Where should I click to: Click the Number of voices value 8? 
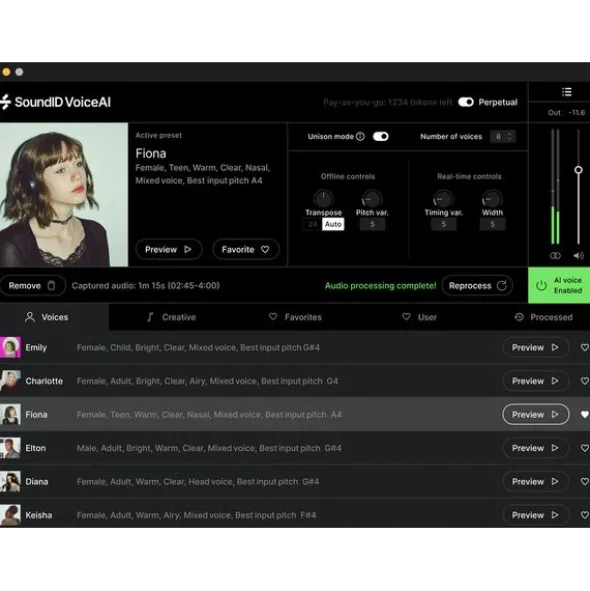(x=498, y=136)
